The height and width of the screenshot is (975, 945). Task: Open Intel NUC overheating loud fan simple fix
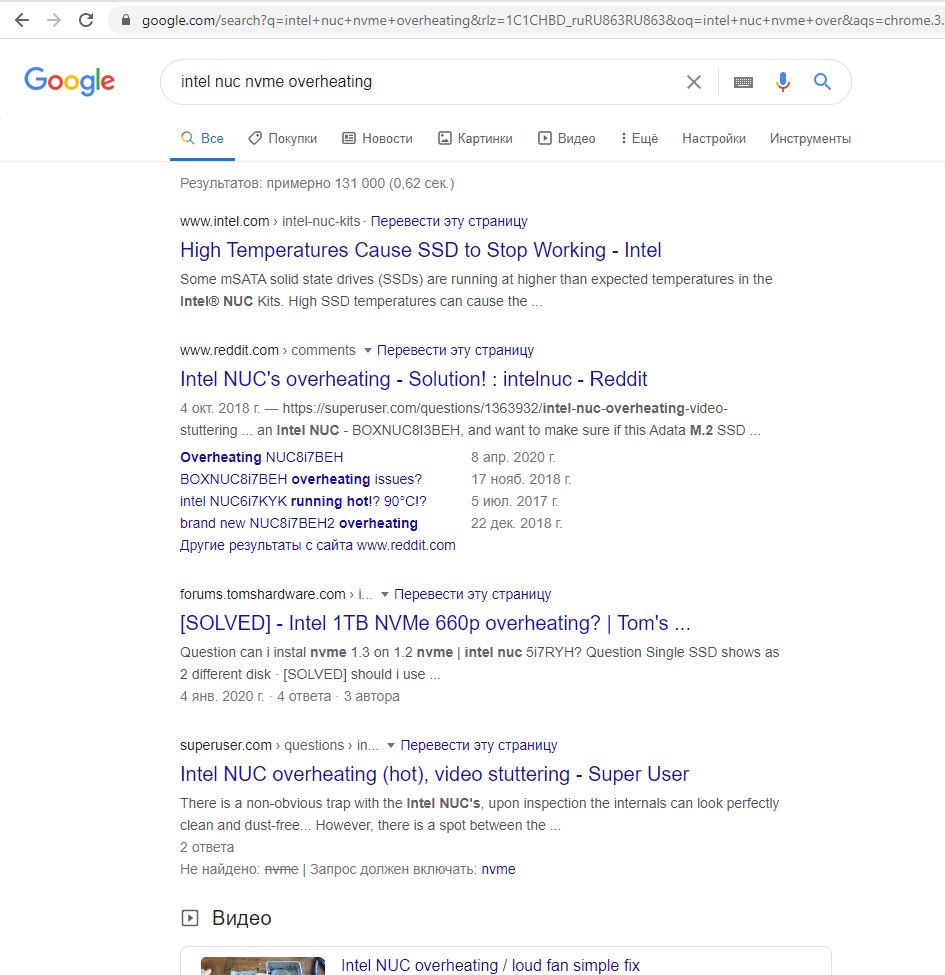coord(490,965)
